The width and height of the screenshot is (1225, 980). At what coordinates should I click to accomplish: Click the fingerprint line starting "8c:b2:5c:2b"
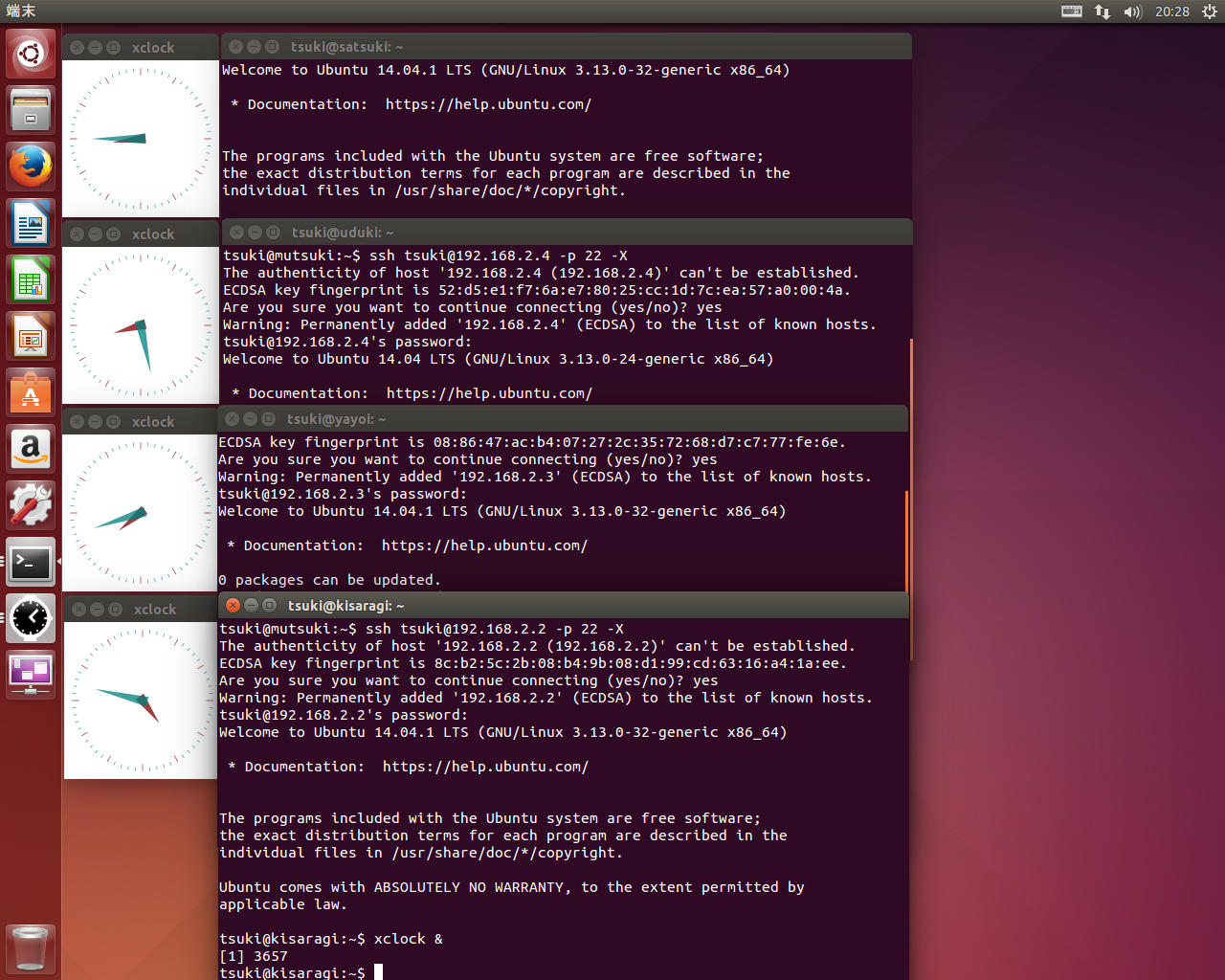coord(533,663)
